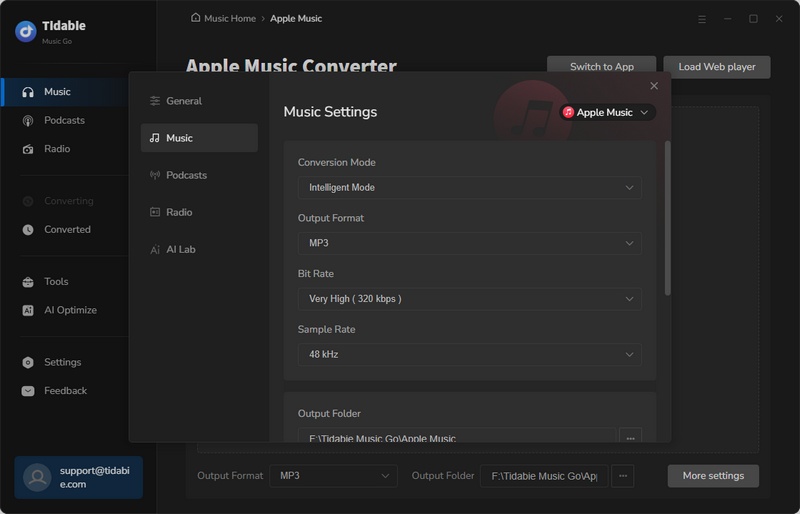Image resolution: width=800 pixels, height=514 pixels.
Task: Switch to the AI Lab settings tab
Action: pos(180,249)
